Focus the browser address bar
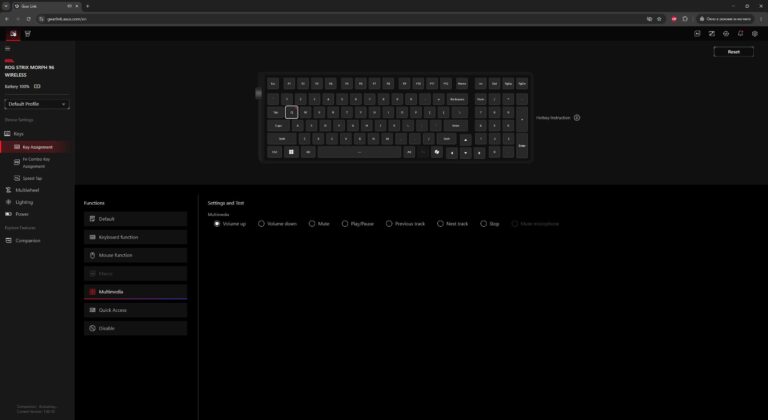Screen dimensions: 768x420 pyautogui.click(x=343, y=19)
